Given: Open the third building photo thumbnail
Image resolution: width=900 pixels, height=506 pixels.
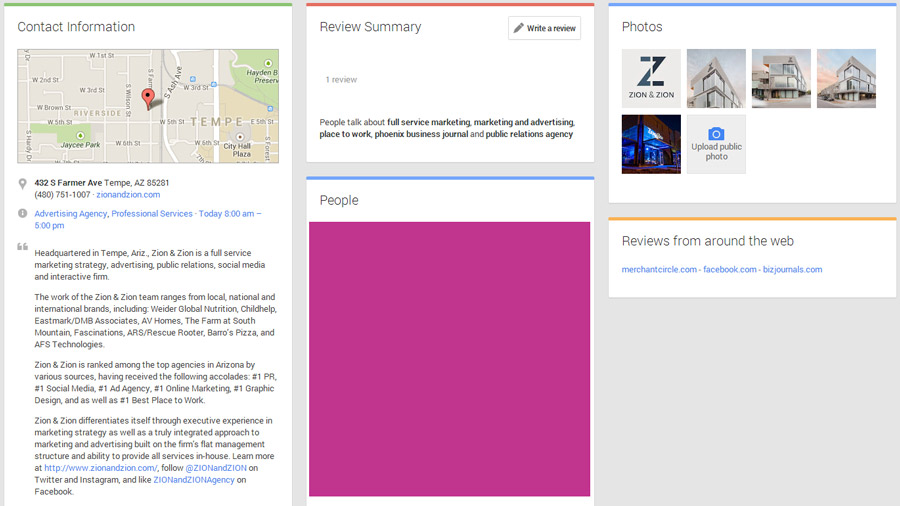Looking at the screenshot, I should pyautogui.click(x=781, y=79).
